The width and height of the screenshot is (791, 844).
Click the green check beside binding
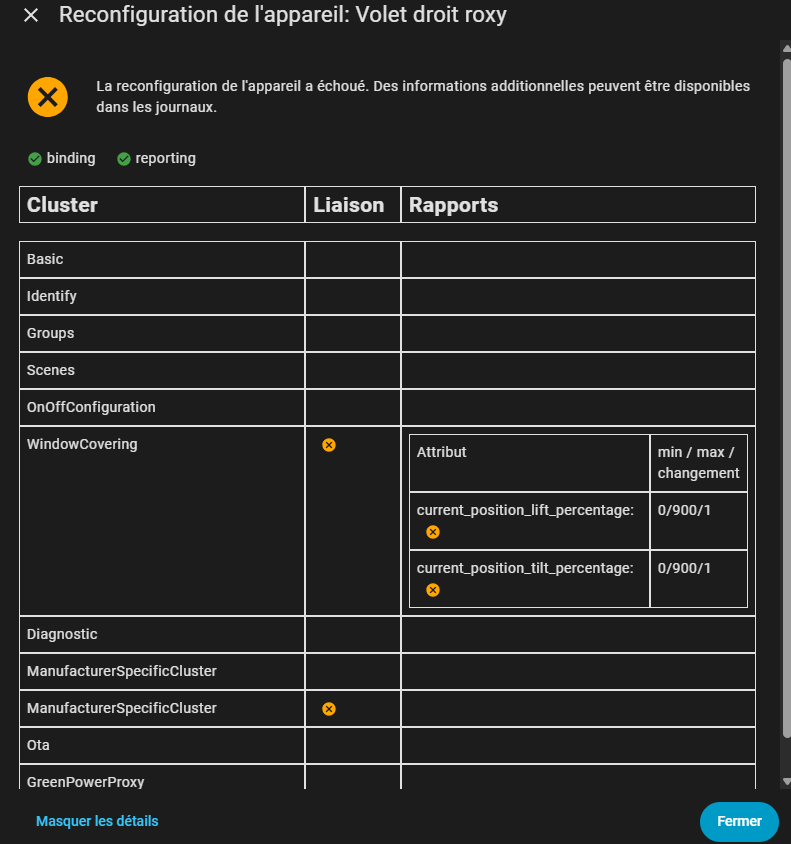tap(35, 159)
